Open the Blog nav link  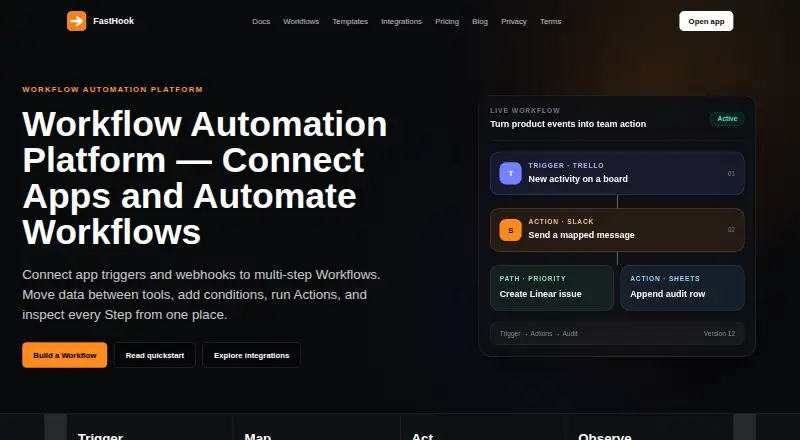480,21
